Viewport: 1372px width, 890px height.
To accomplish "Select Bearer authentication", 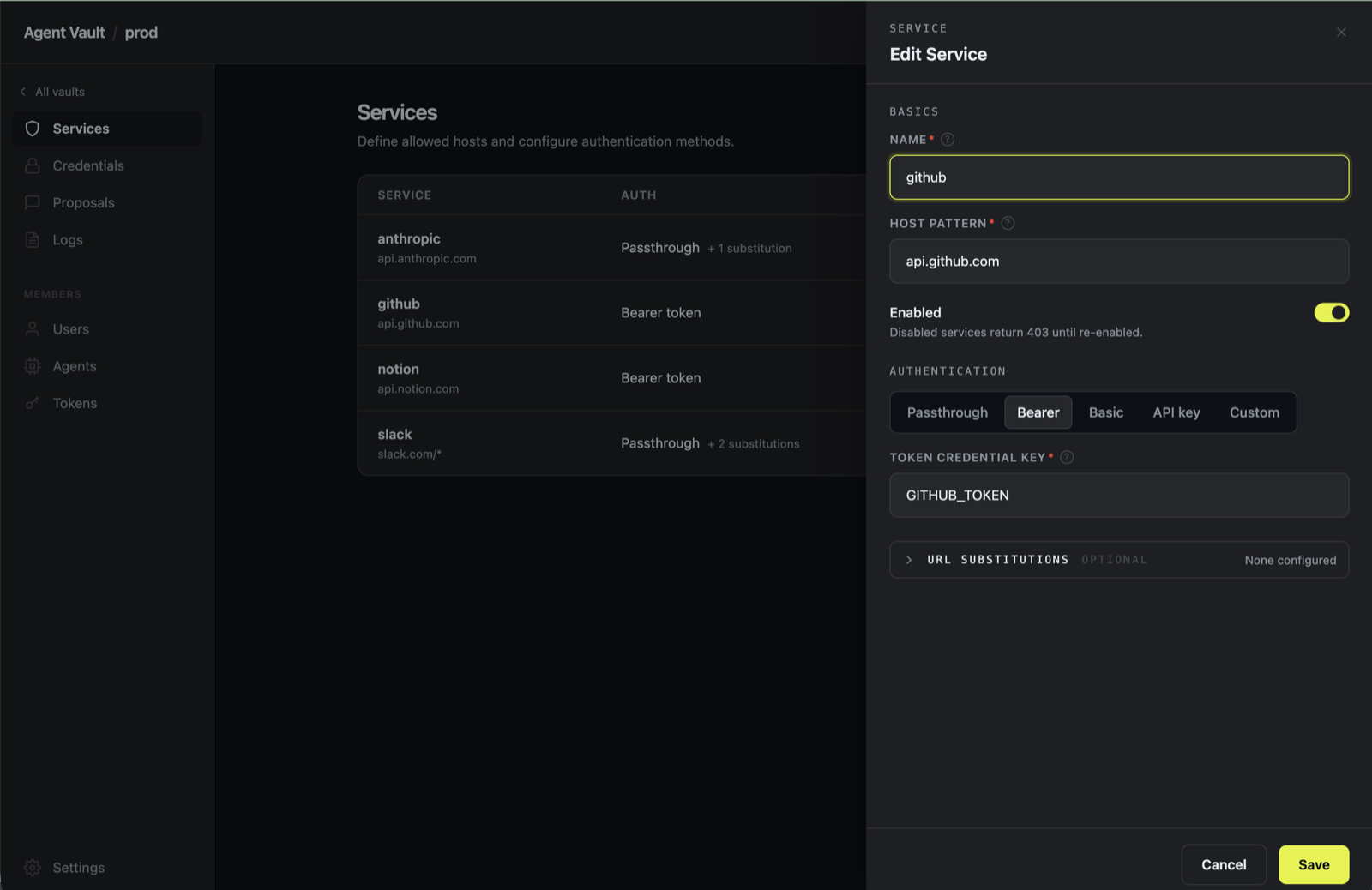I will (x=1038, y=412).
